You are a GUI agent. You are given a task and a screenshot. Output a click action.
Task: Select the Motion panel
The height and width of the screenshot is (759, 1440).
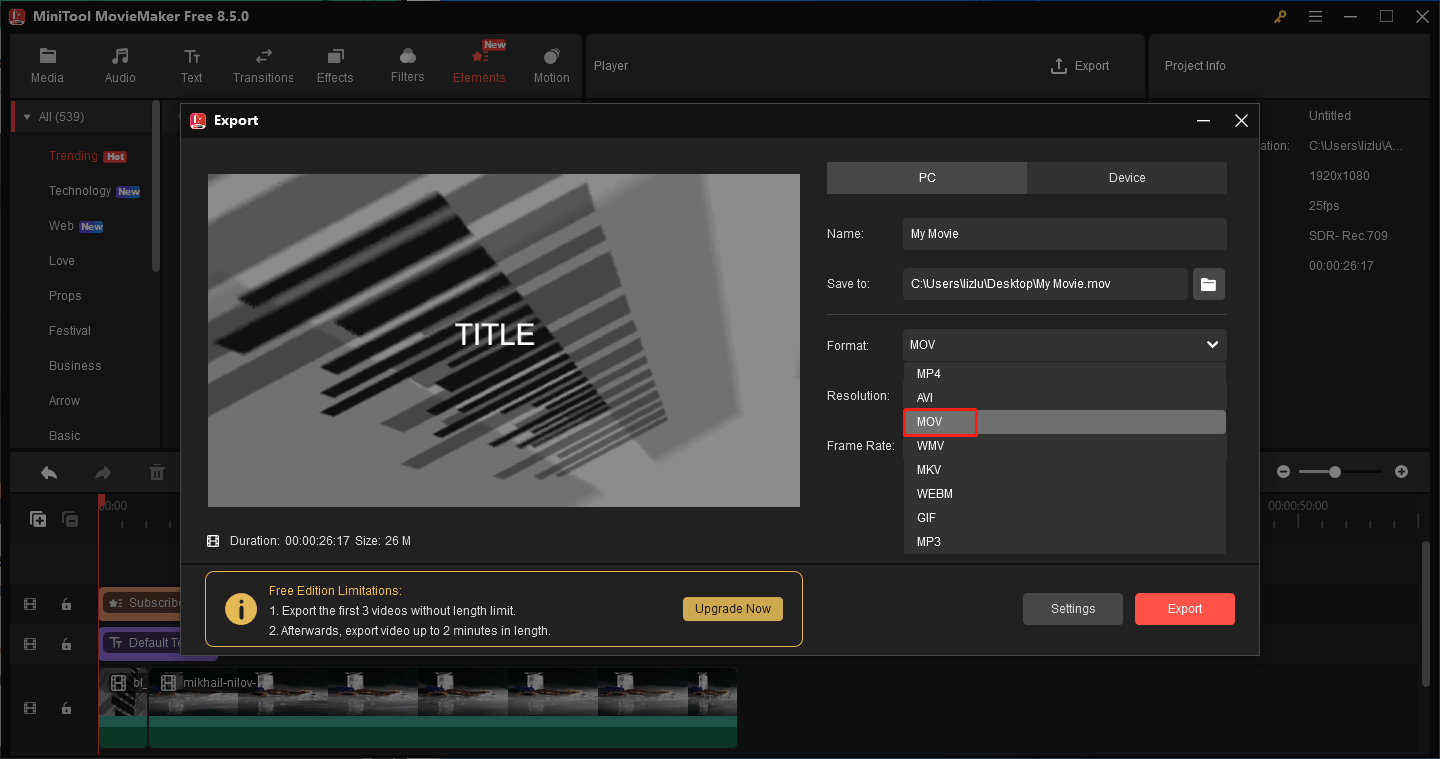click(x=551, y=64)
